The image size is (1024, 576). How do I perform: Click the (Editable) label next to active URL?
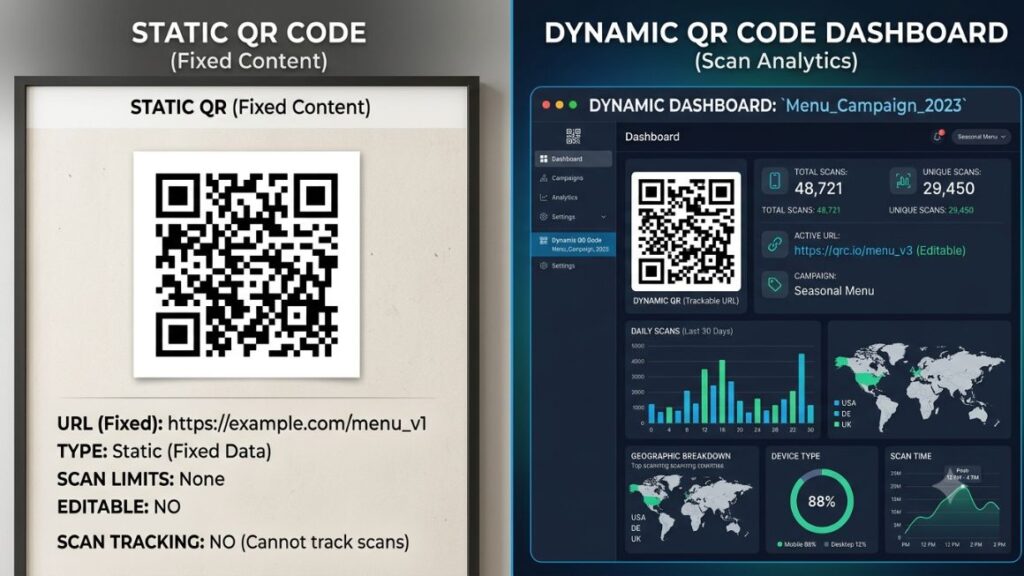pyautogui.click(x=941, y=251)
